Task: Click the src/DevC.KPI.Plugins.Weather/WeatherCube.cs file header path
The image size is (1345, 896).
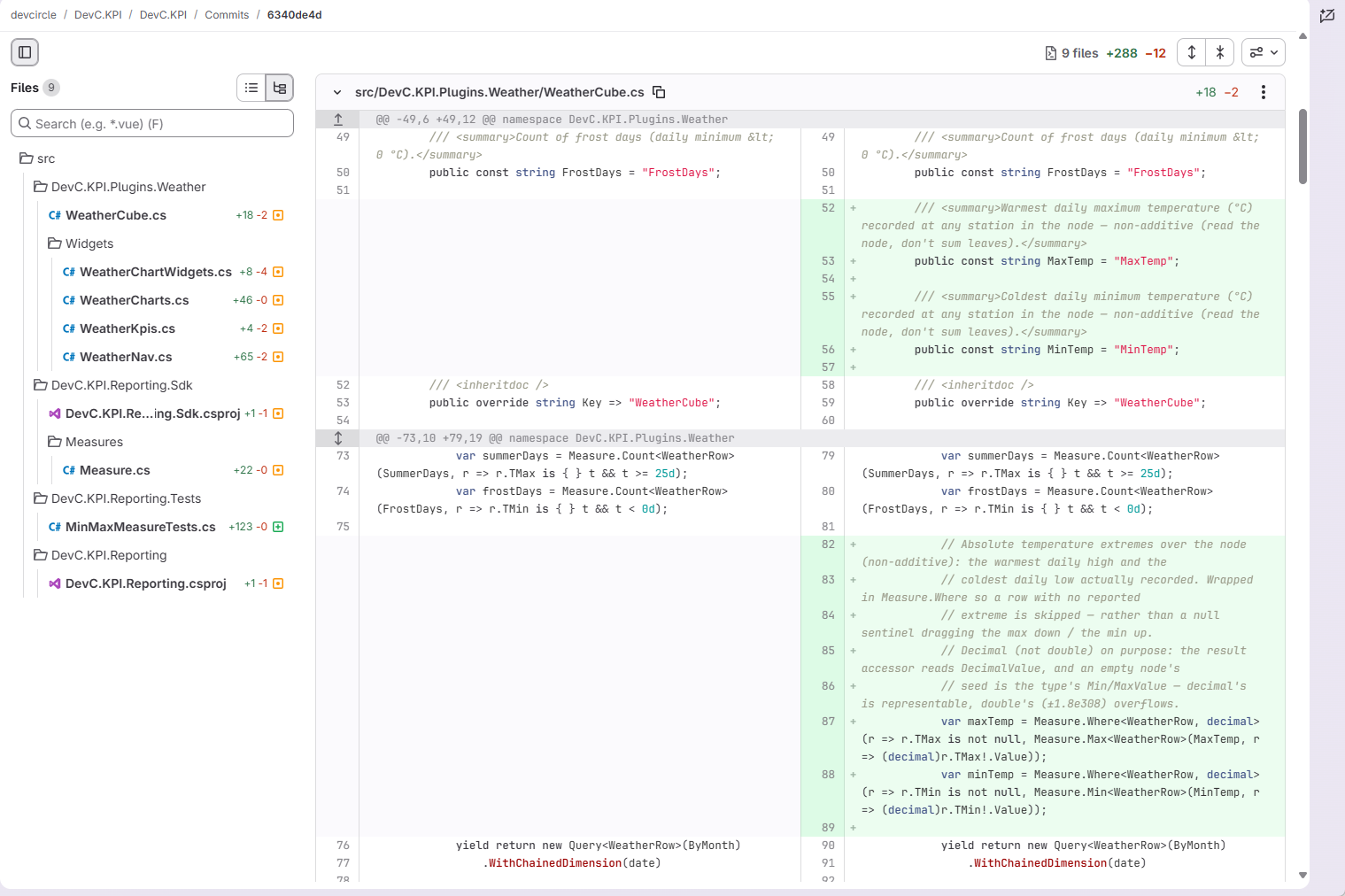Action: 499,92
